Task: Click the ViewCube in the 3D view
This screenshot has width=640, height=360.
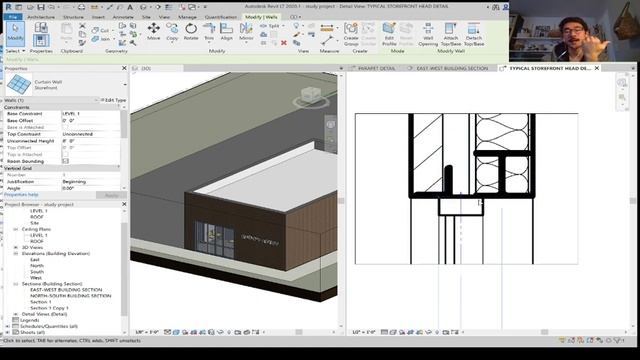Action: point(311,96)
